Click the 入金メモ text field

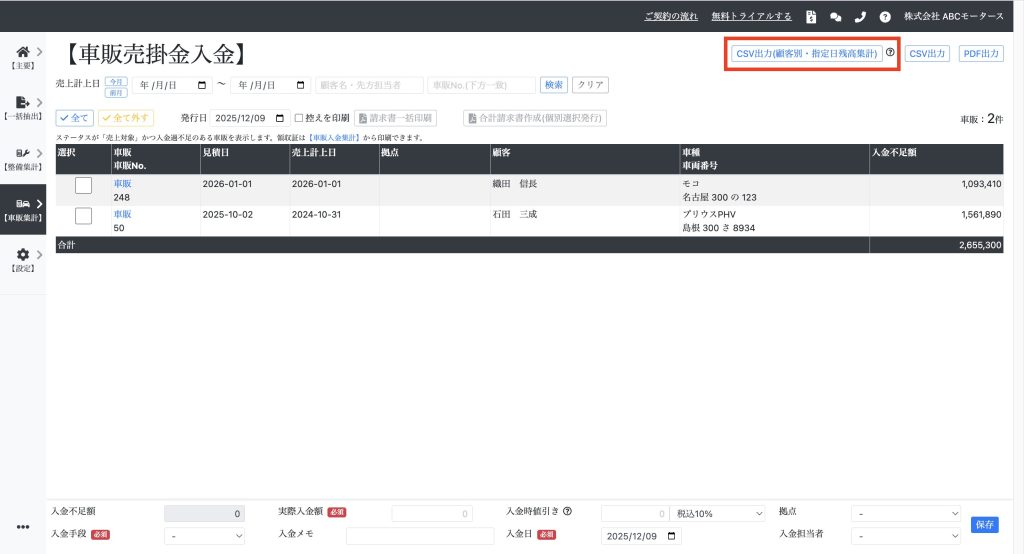tap(420, 536)
